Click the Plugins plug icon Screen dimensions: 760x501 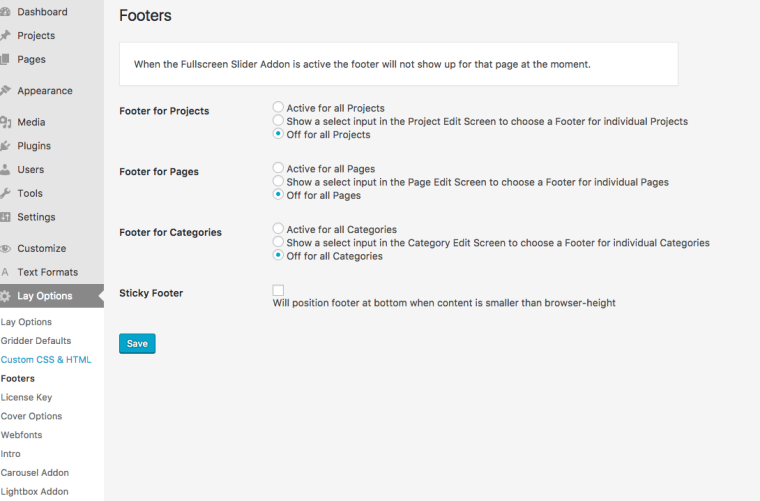point(5,146)
